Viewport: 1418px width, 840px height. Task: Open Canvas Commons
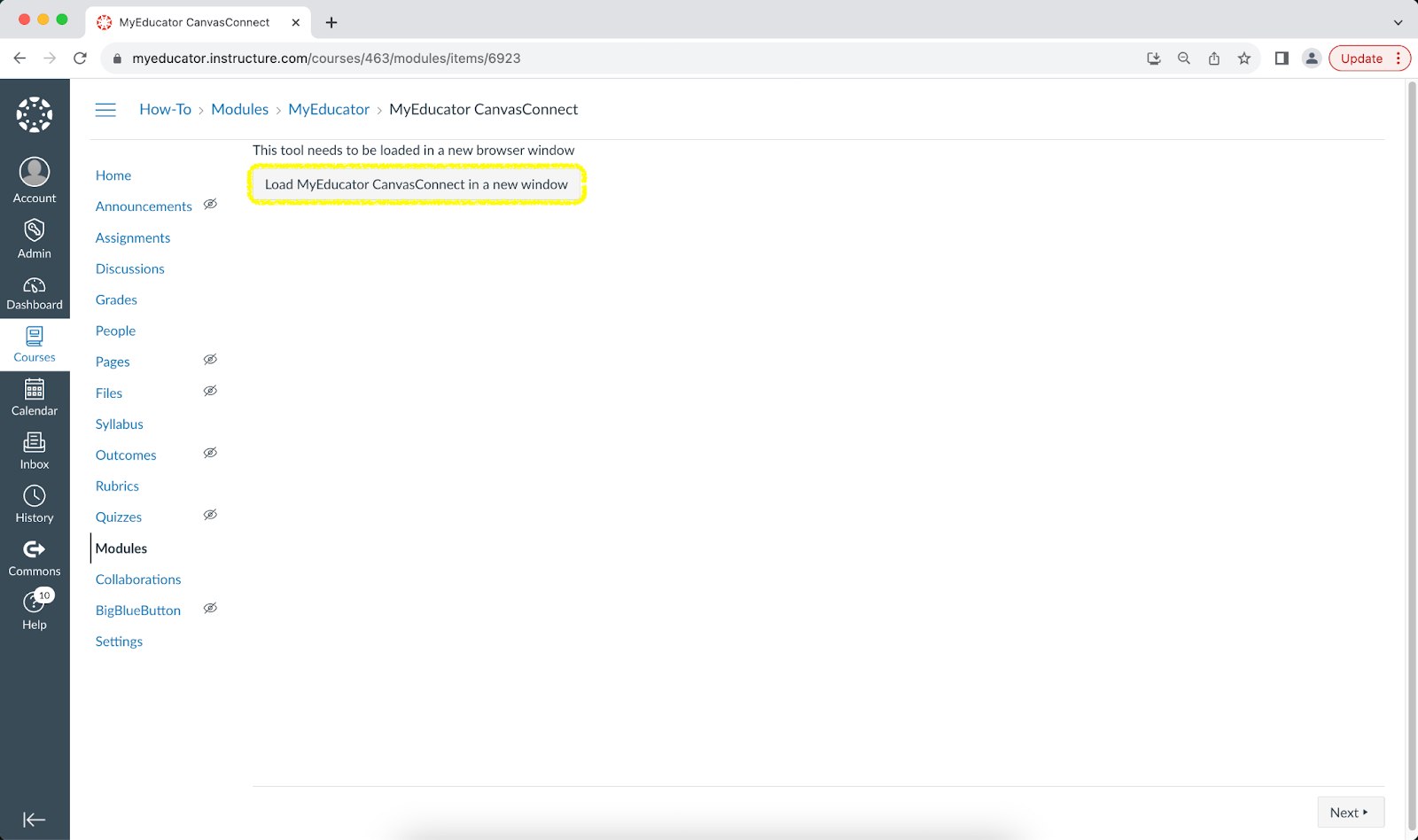(x=35, y=558)
